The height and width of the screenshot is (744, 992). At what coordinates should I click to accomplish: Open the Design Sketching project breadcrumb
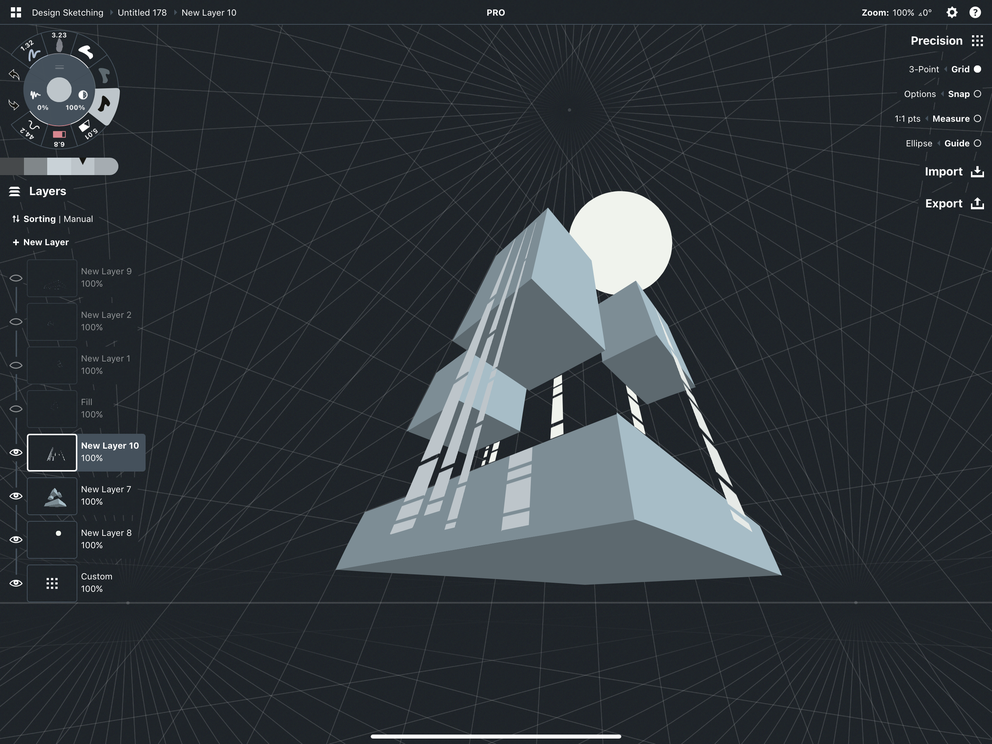pyautogui.click(x=66, y=12)
